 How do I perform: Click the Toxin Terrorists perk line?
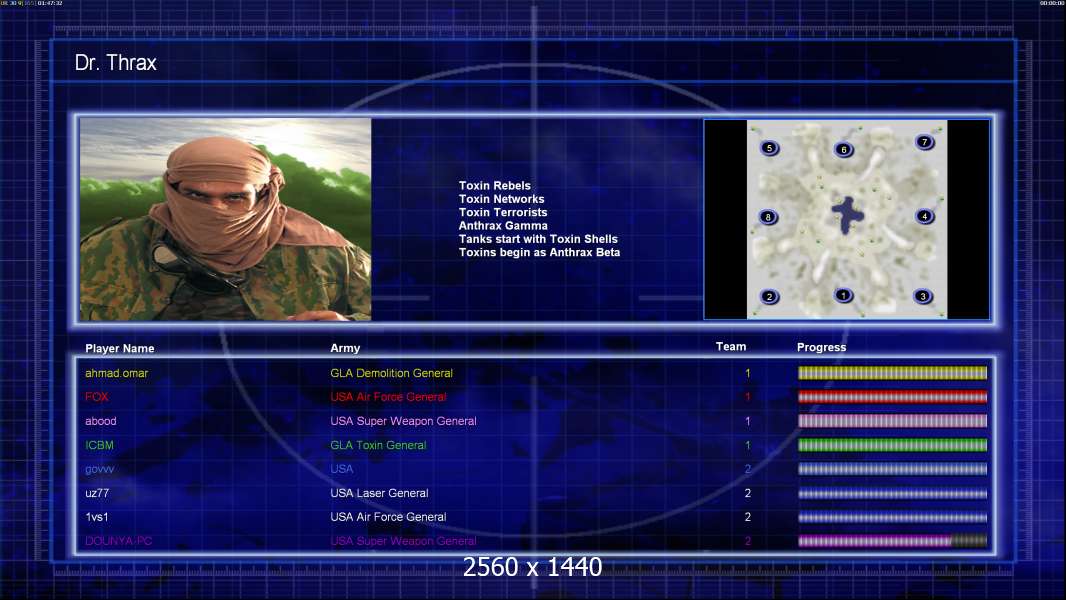click(x=502, y=212)
